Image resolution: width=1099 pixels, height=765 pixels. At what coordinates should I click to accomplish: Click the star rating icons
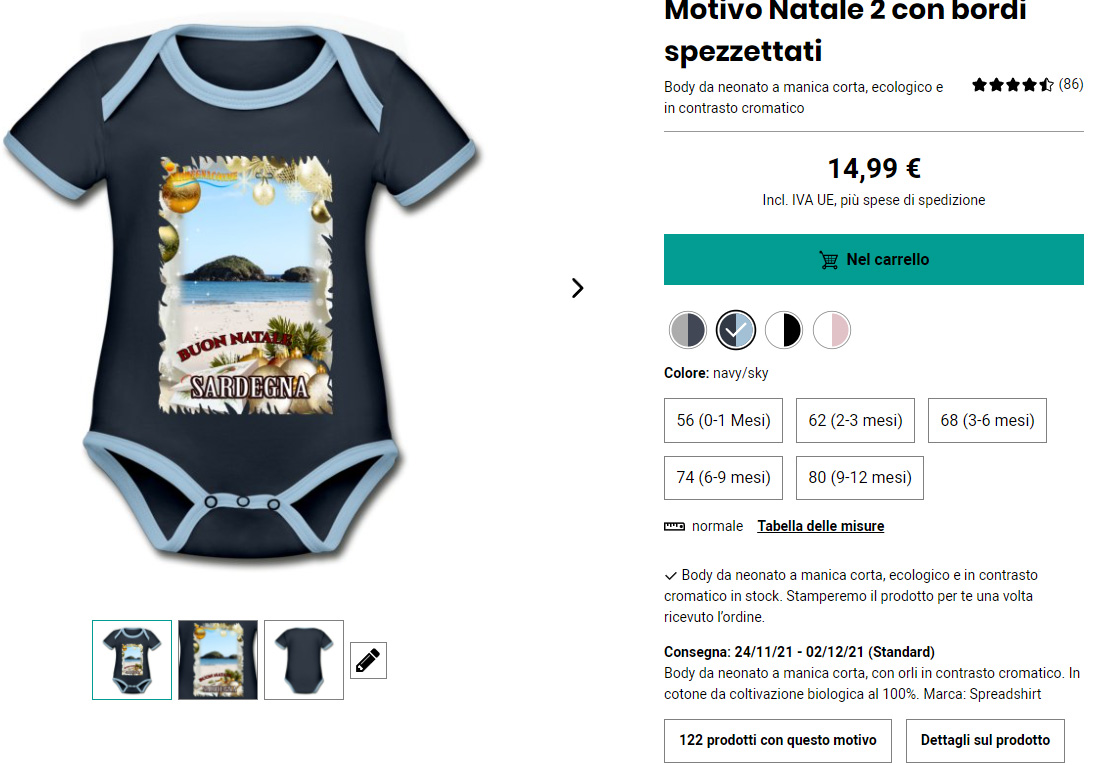(x=1012, y=85)
